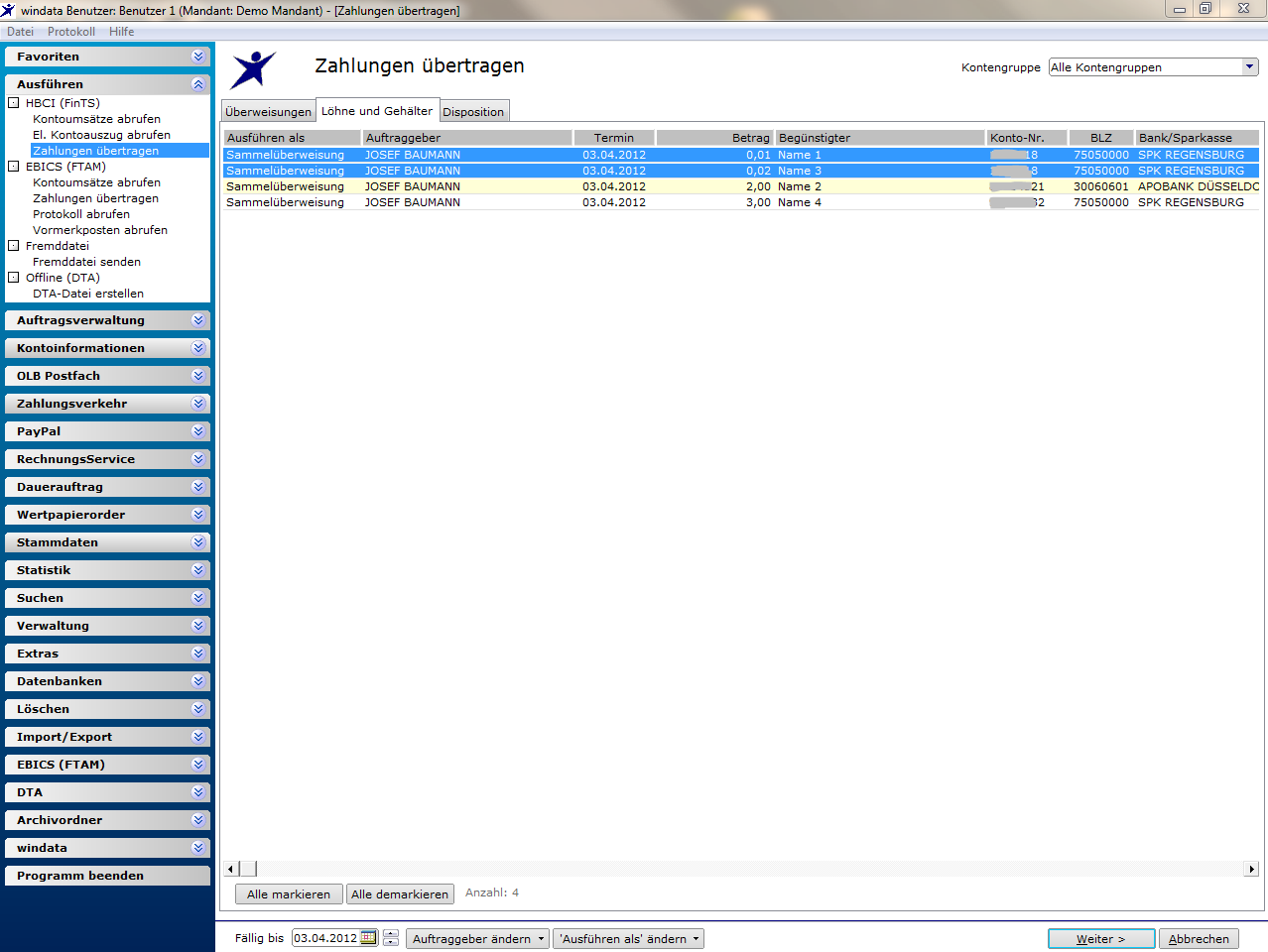Collapse the Offline (DTA) tree node

coord(14,278)
